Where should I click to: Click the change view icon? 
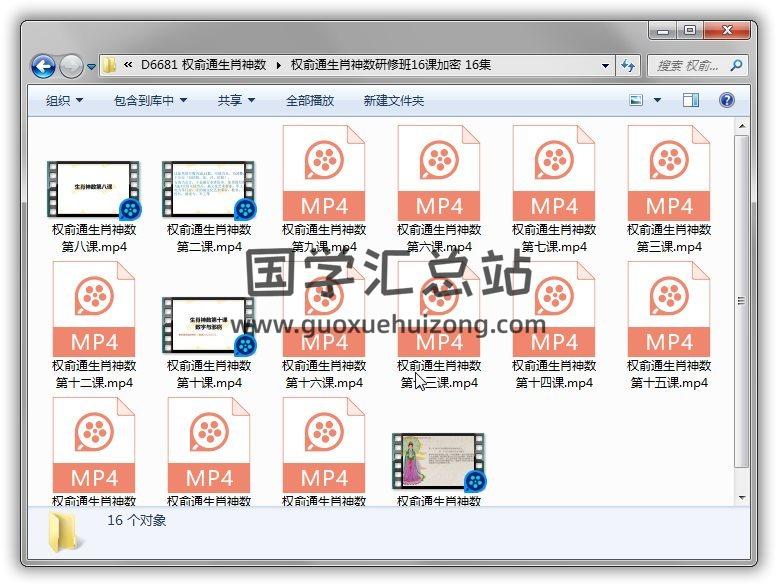click(636, 100)
